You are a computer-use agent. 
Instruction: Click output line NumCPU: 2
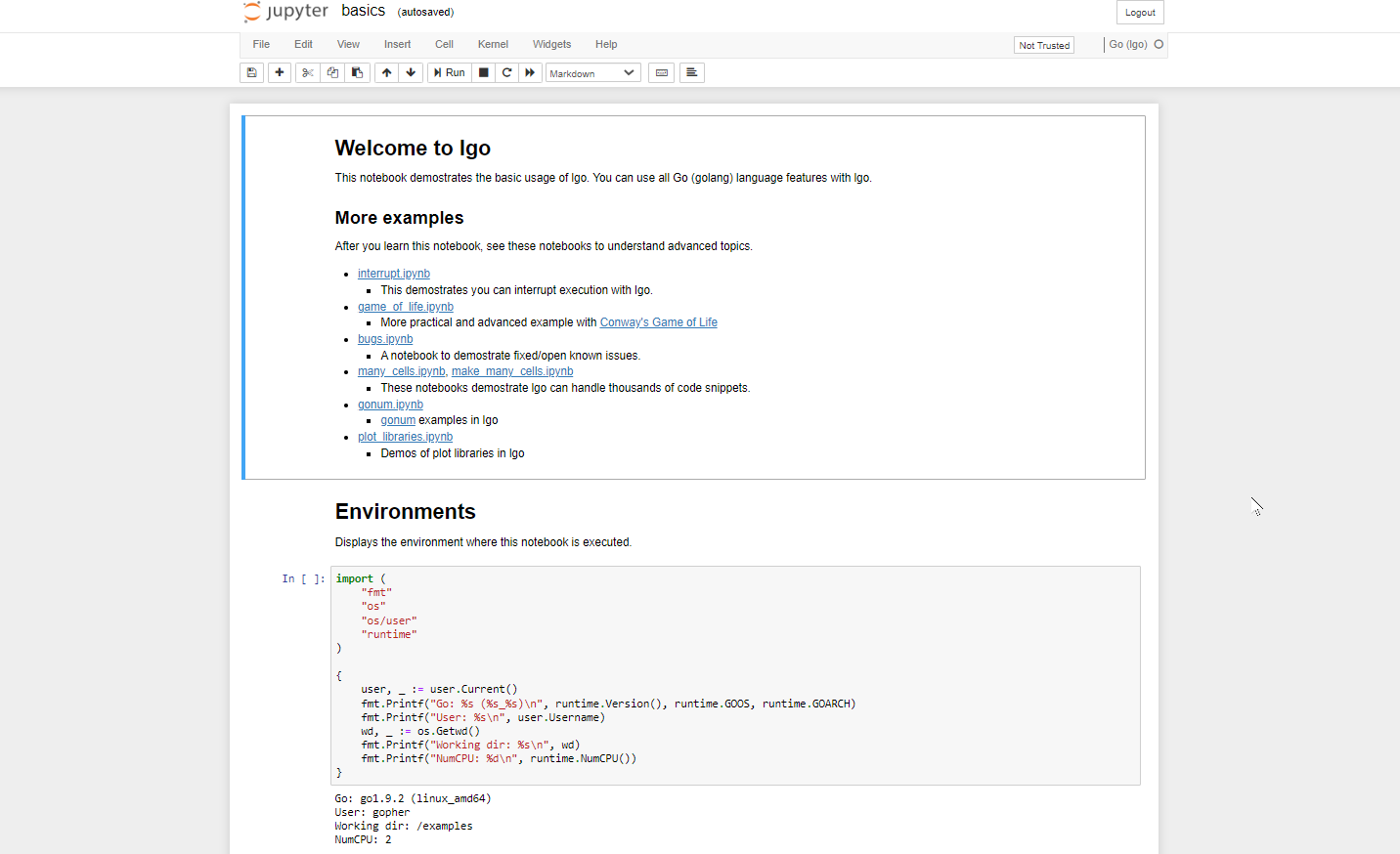click(363, 839)
